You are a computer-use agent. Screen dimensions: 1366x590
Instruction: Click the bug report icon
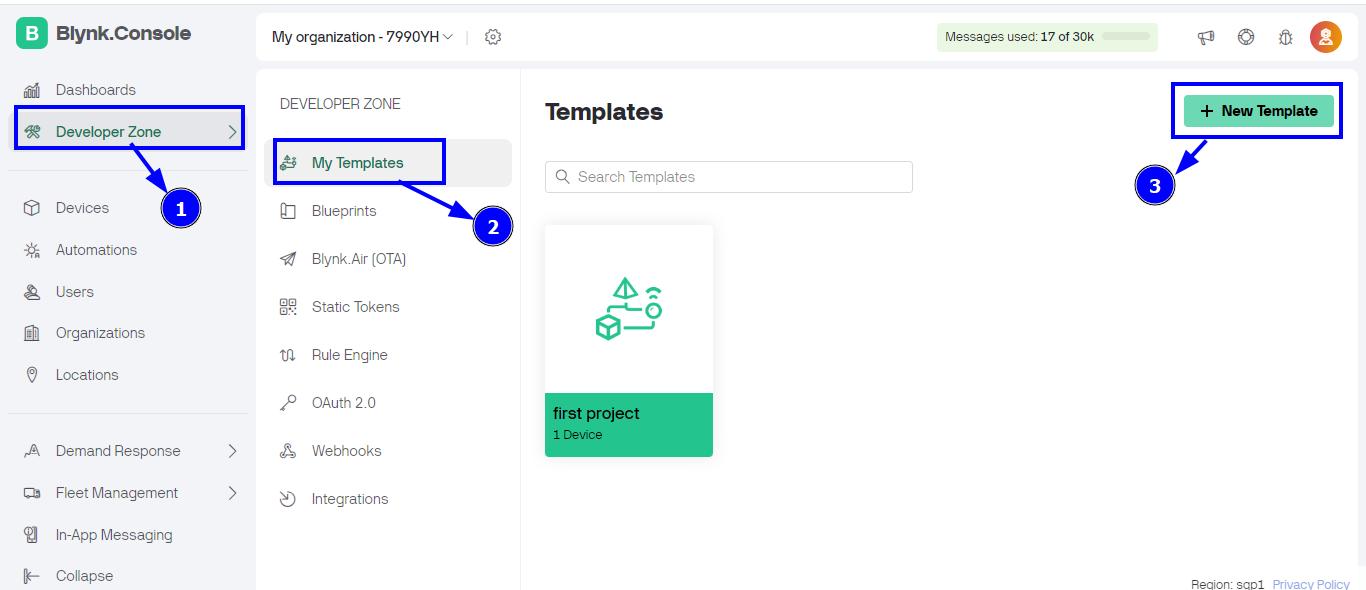click(x=1286, y=37)
